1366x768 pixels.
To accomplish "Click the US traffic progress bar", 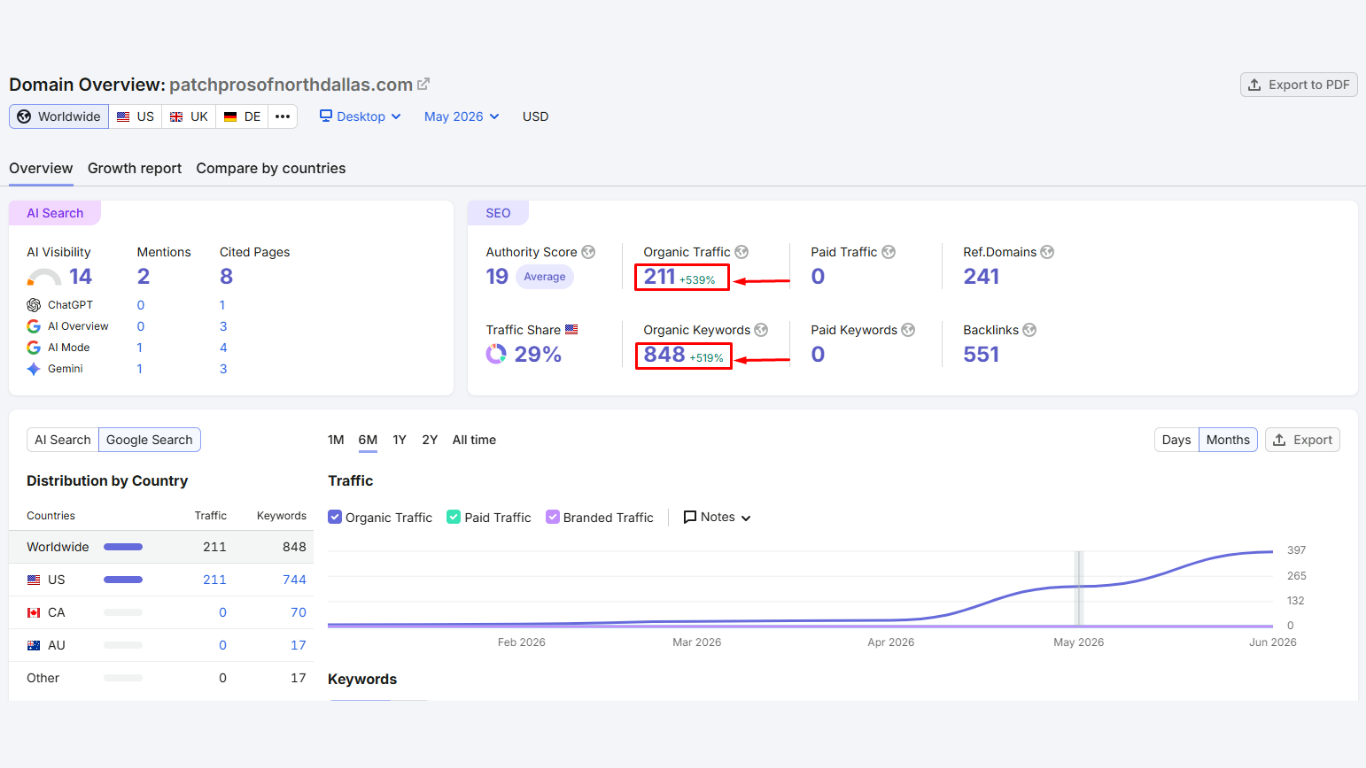I will coord(123,579).
